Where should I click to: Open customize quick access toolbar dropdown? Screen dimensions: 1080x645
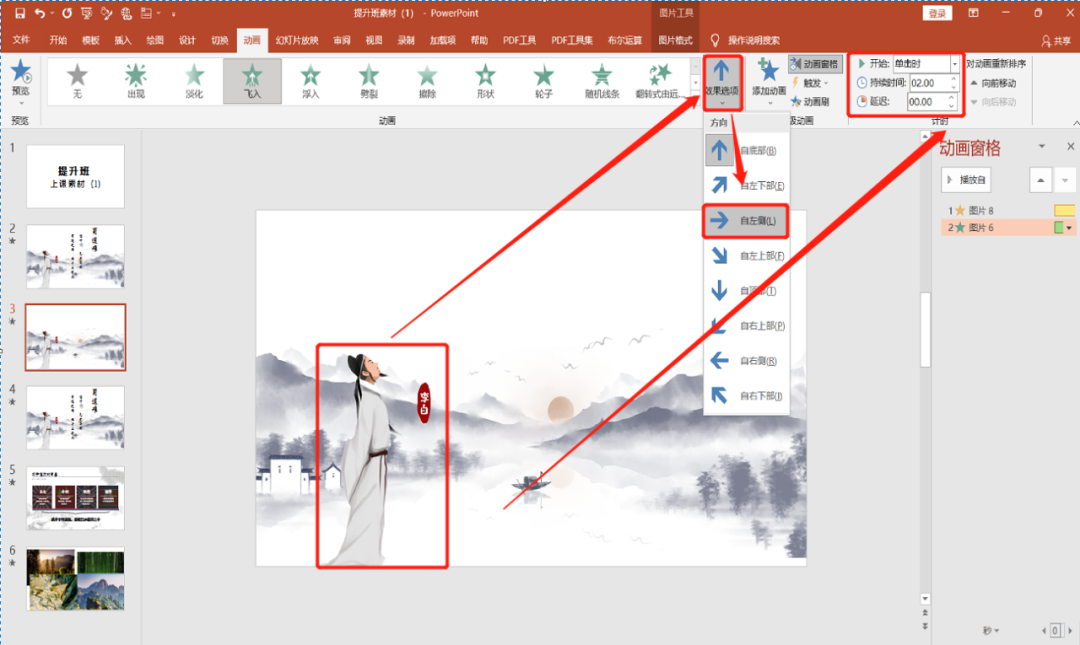[x=174, y=14]
